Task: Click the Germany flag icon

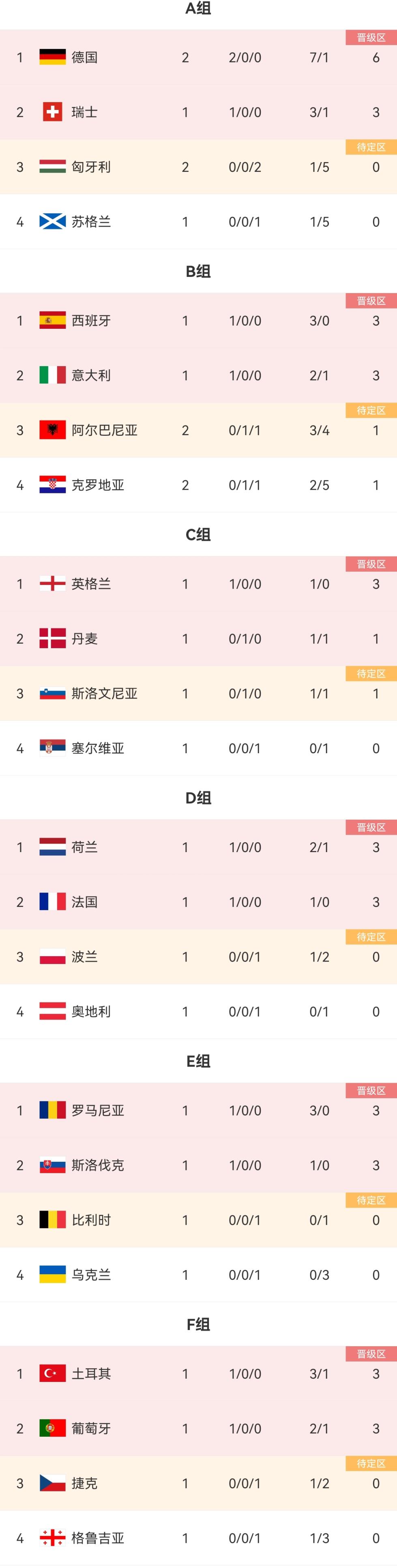Action: pos(52,57)
